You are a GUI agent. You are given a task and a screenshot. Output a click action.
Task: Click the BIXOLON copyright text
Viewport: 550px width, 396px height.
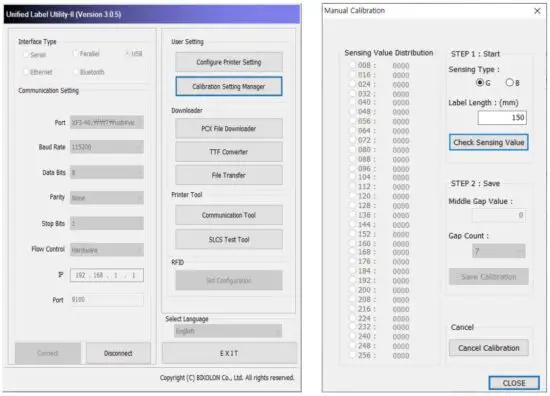click(x=227, y=378)
